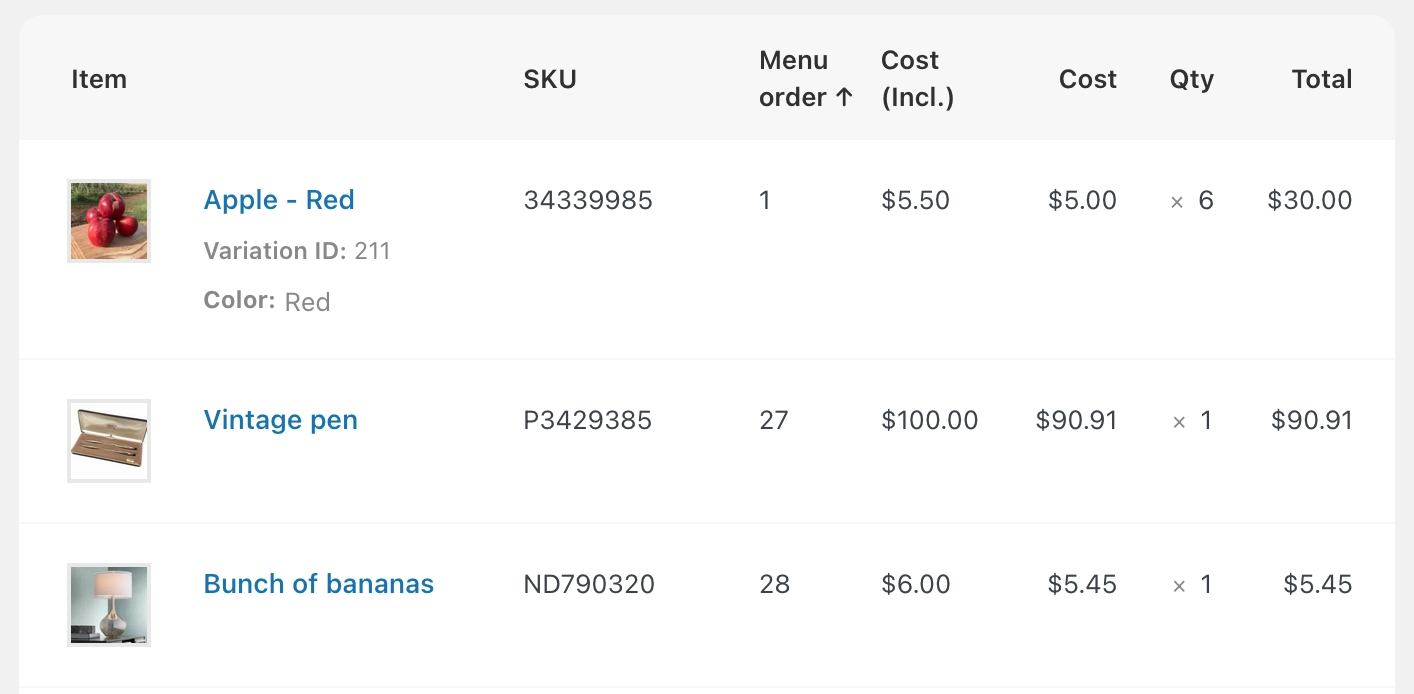
Task: Click the SKU 34339985 for Apple - Red
Action: 588,200
